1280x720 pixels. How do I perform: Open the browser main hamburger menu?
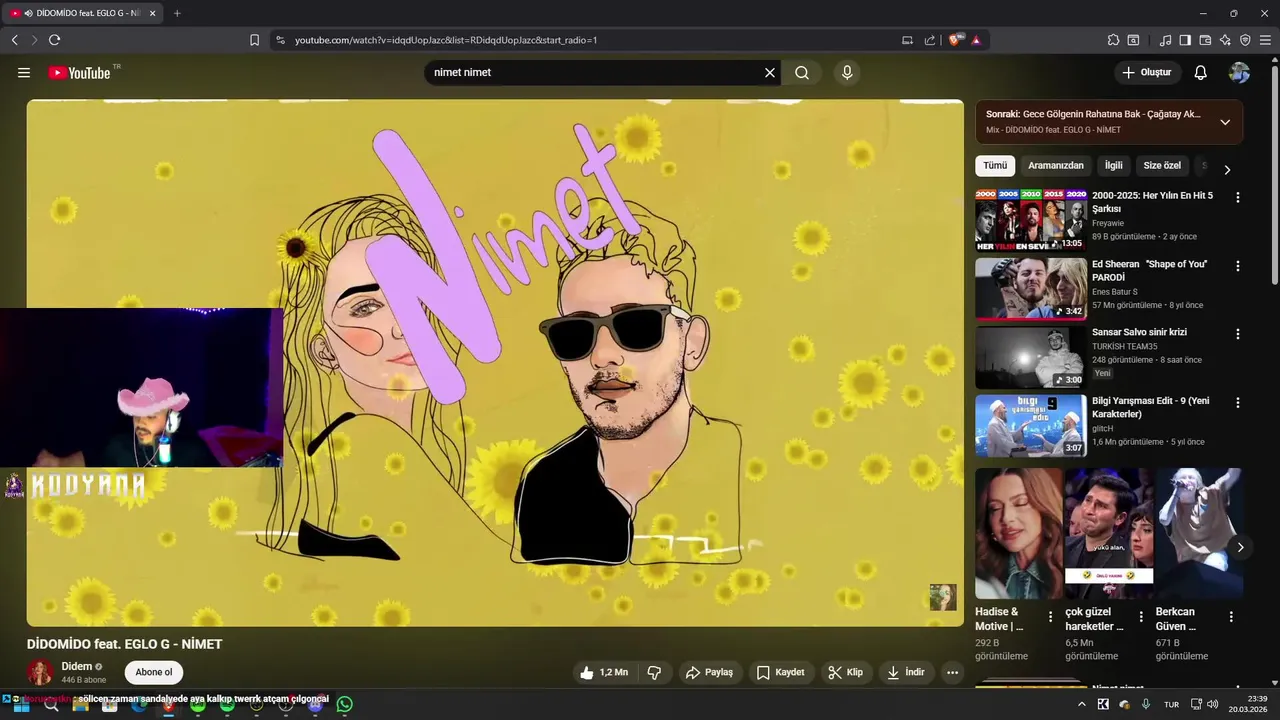coord(1266,40)
